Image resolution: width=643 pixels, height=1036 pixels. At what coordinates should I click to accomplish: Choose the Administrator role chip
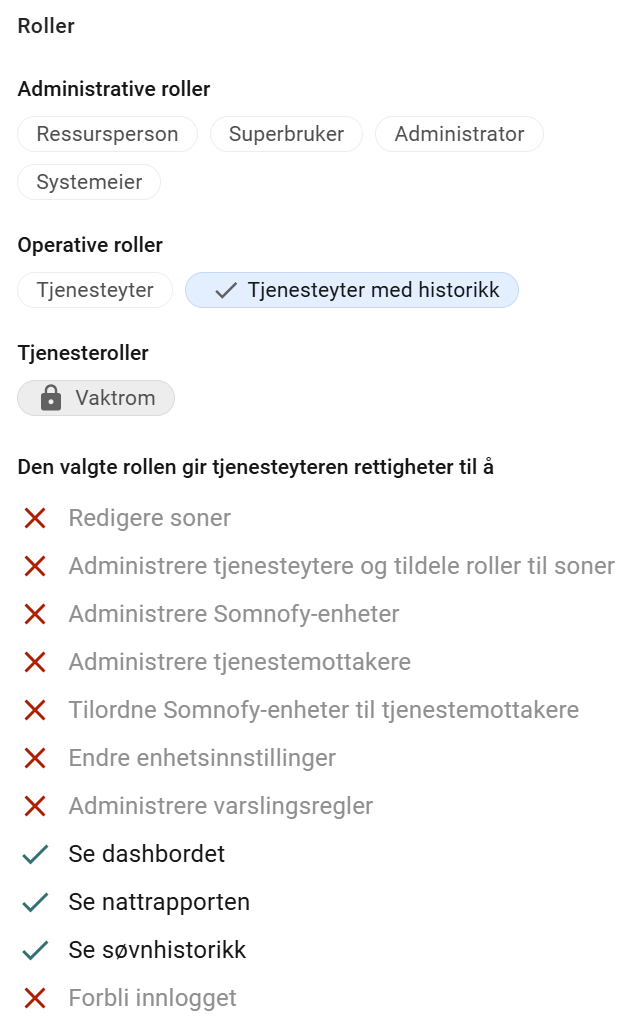[x=459, y=134]
